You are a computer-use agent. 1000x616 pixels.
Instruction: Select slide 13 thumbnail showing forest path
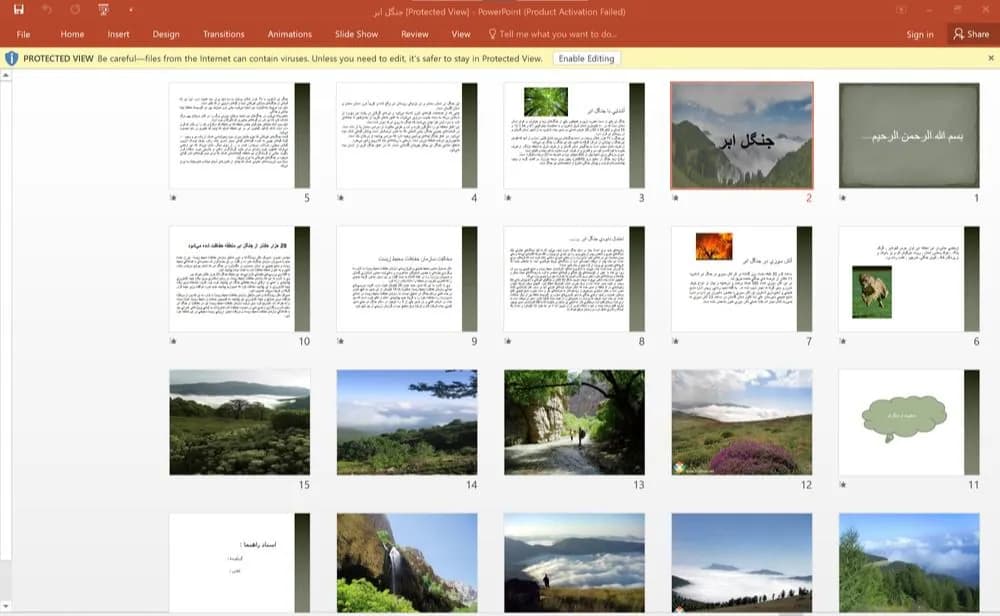pos(574,422)
